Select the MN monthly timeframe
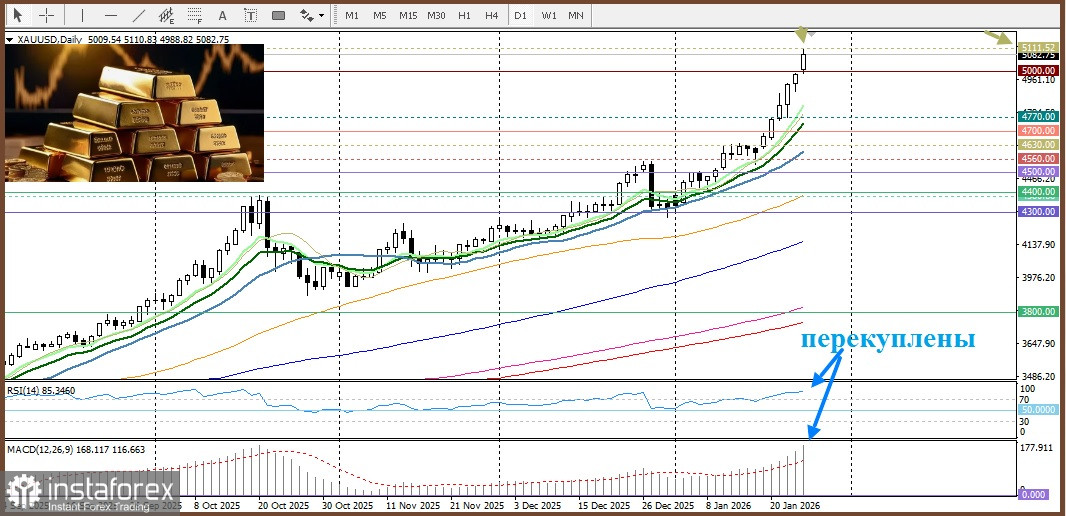Image resolution: width=1066 pixels, height=516 pixels. point(576,16)
